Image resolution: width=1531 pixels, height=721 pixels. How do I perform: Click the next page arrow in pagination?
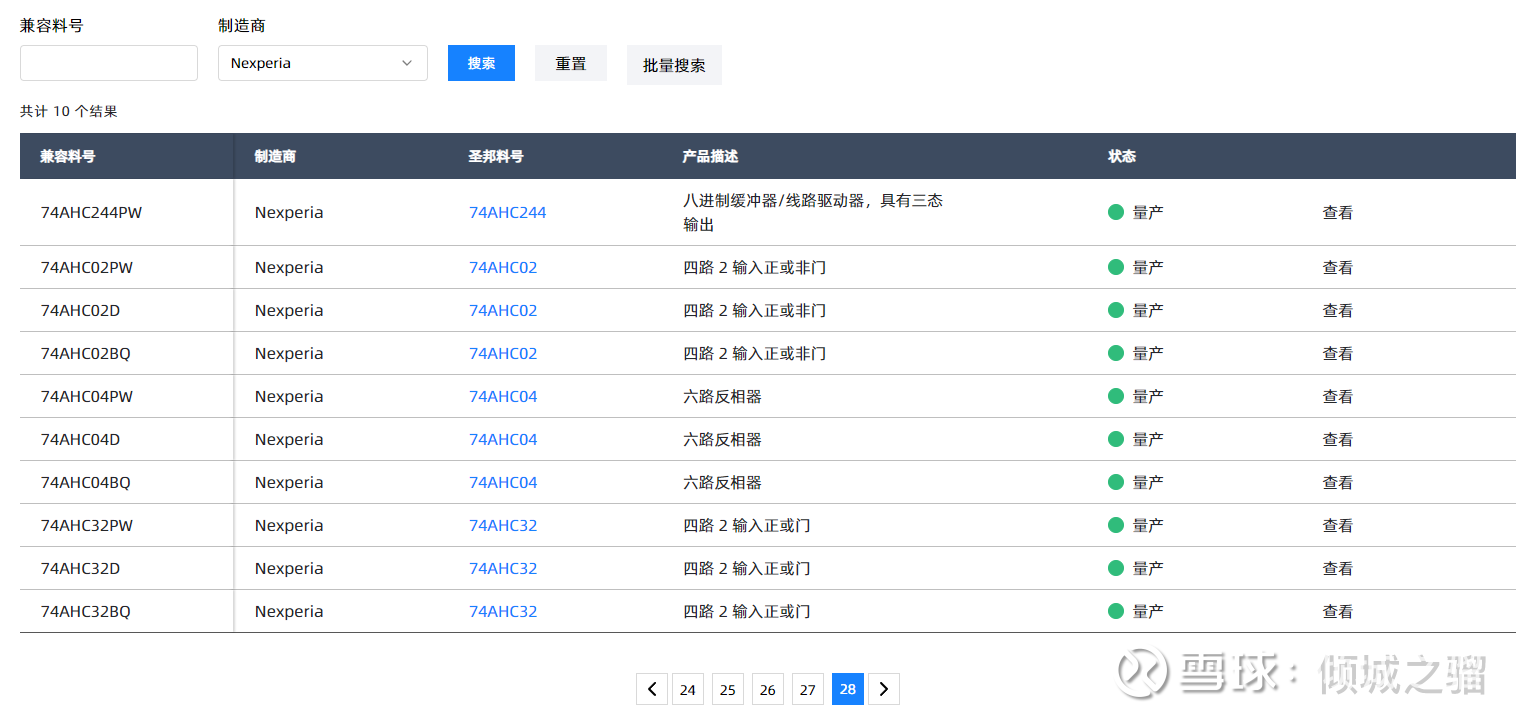tap(884, 689)
